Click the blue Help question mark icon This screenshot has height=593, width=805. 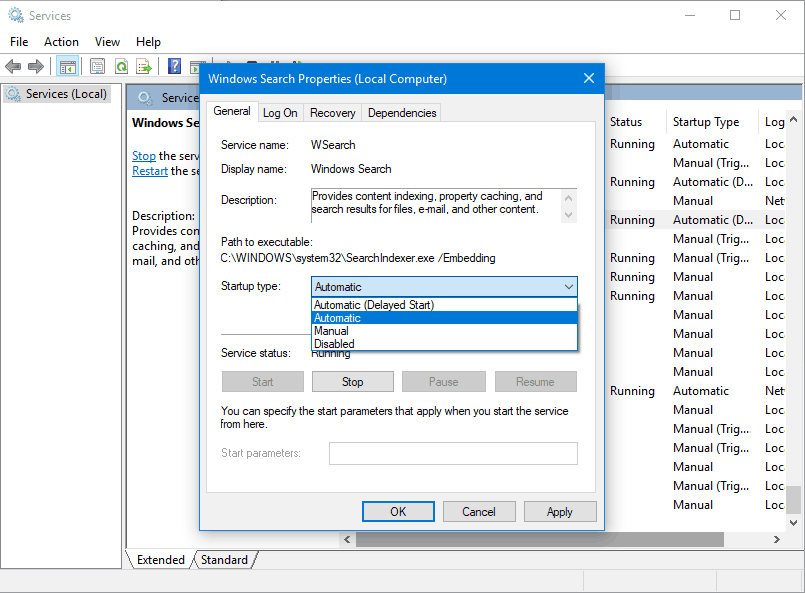click(x=174, y=67)
